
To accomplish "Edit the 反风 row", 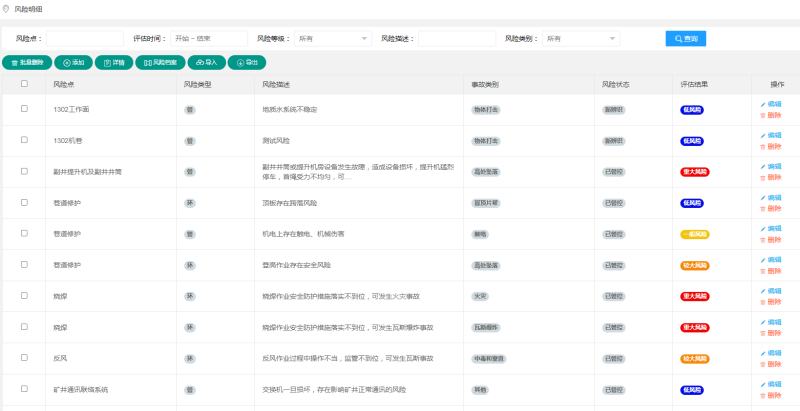I will click(x=771, y=353).
